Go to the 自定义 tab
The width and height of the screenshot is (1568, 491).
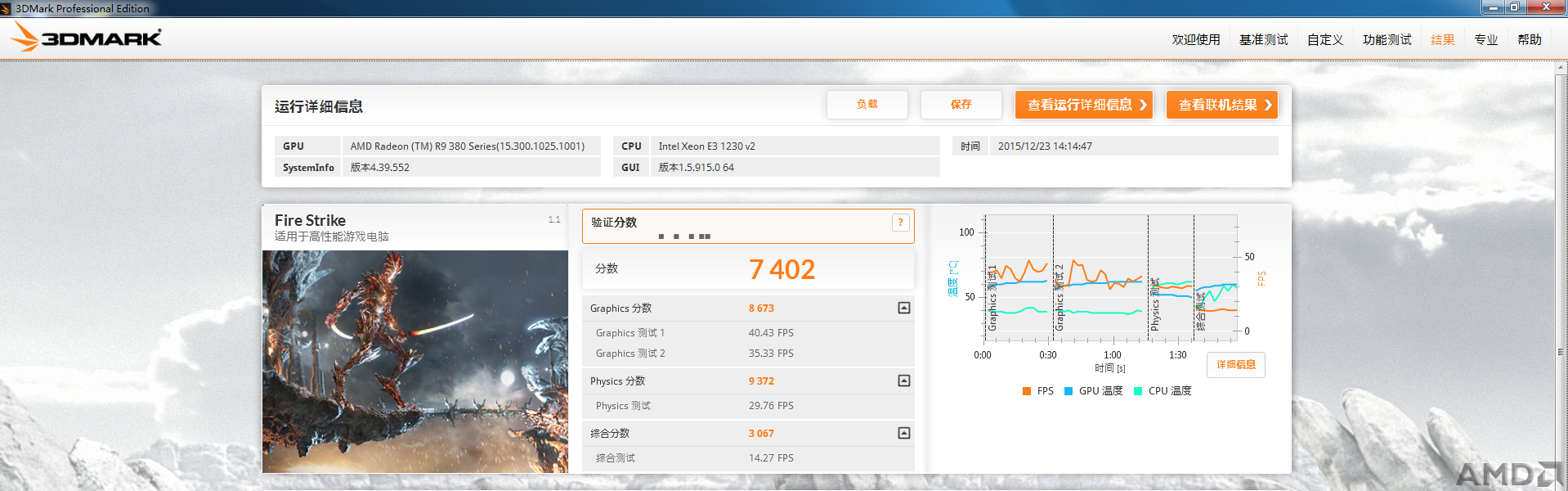click(x=1325, y=39)
